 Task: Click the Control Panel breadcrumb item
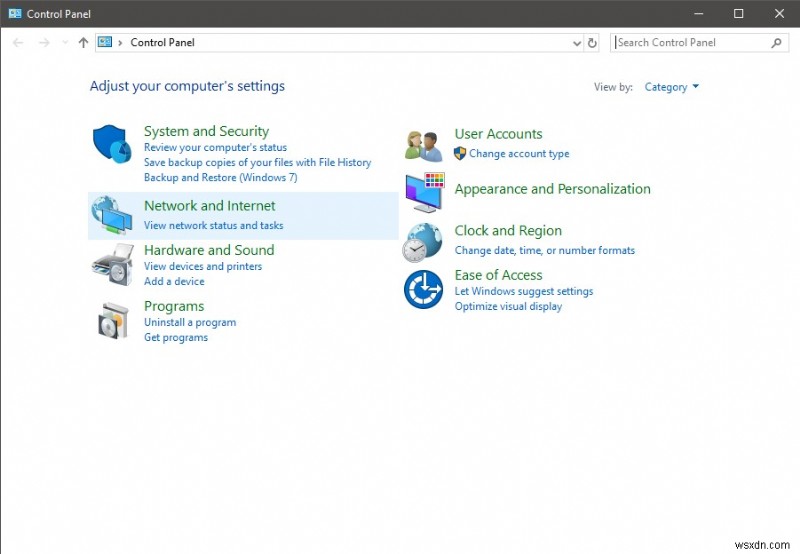(x=162, y=43)
